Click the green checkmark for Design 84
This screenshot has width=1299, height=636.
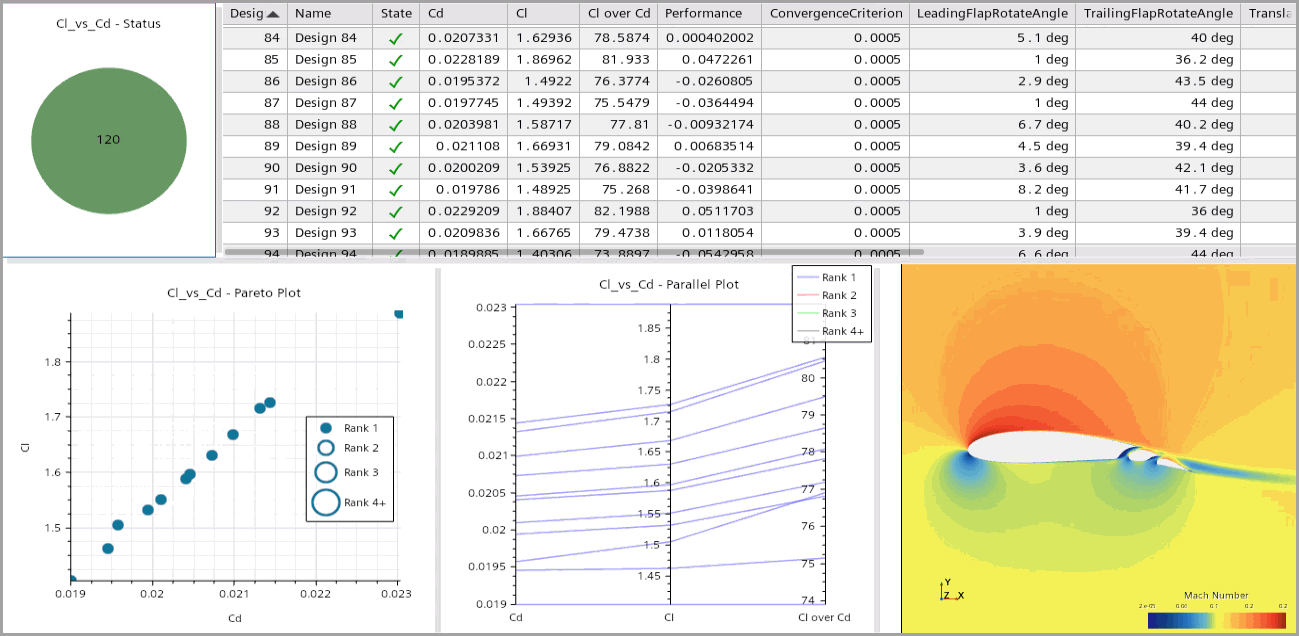click(x=396, y=38)
